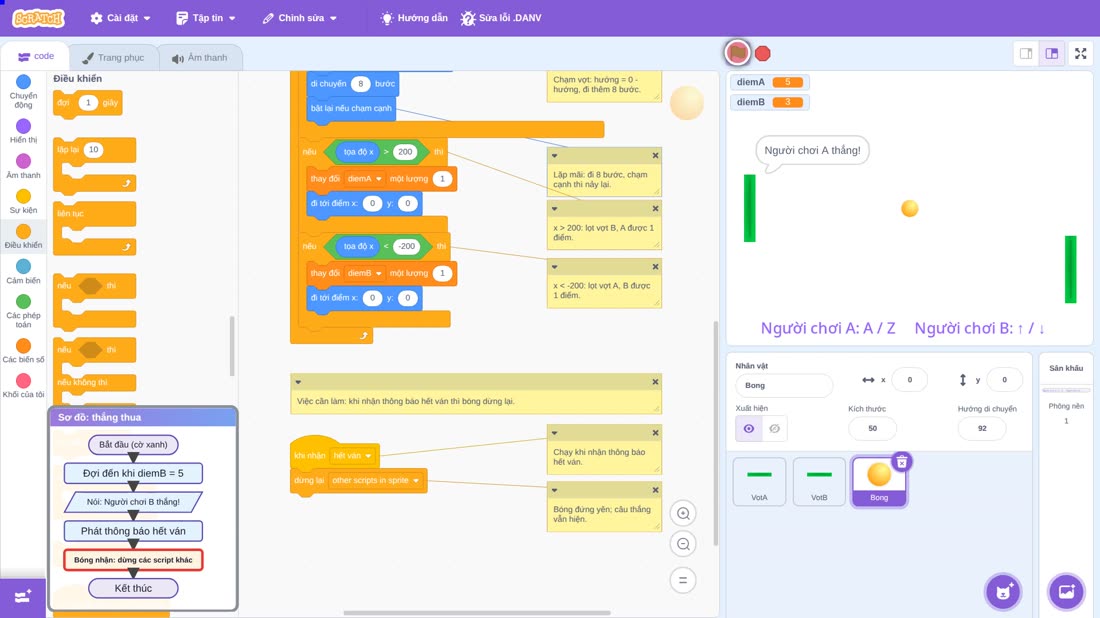The width and height of the screenshot is (1100, 618).
Task: Open the diemA variable dropdown in block
Action: pyautogui.click(x=365, y=179)
